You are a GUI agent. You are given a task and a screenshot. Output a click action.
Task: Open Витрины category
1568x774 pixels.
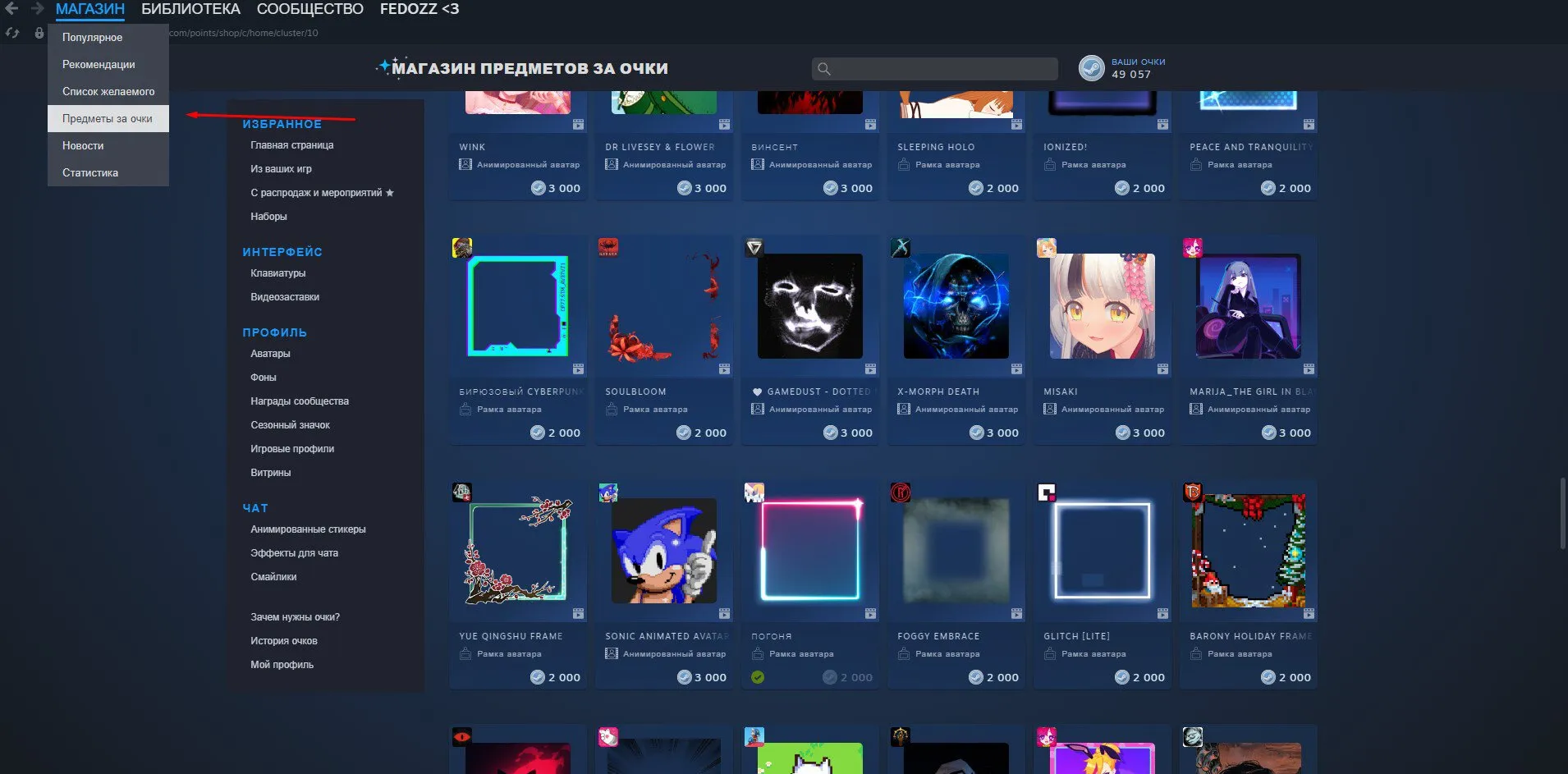tap(271, 473)
